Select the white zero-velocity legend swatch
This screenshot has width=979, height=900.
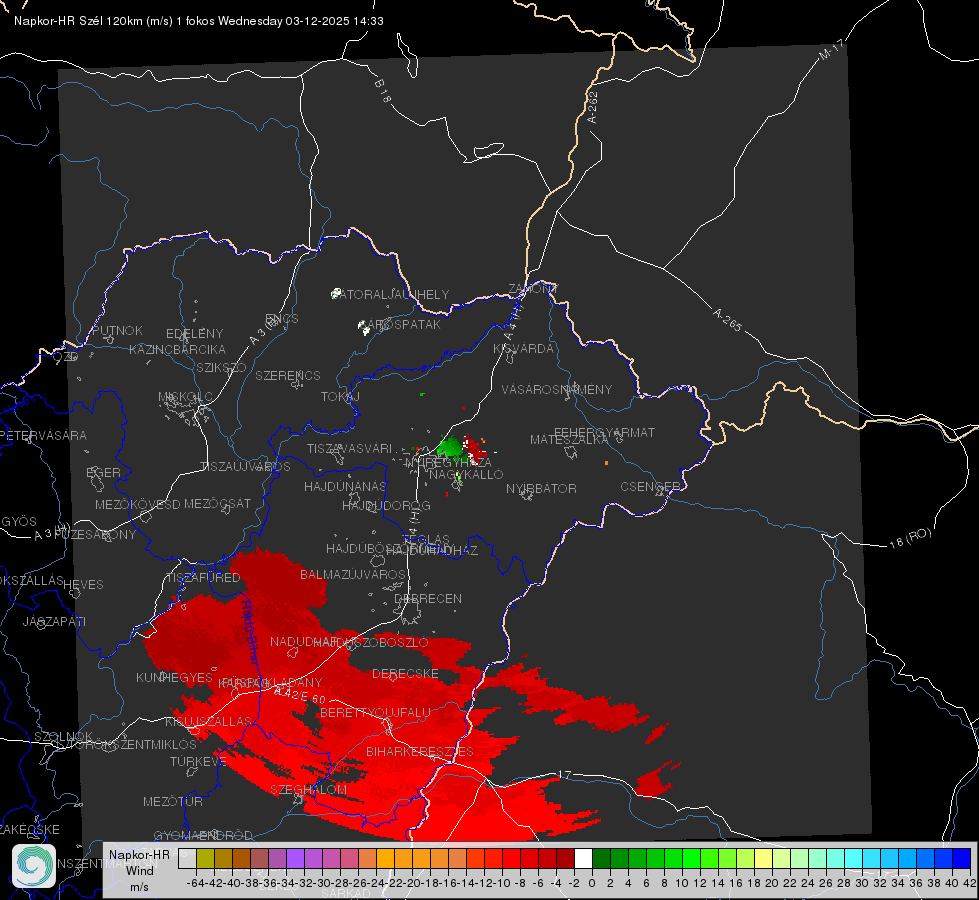[x=583, y=858]
